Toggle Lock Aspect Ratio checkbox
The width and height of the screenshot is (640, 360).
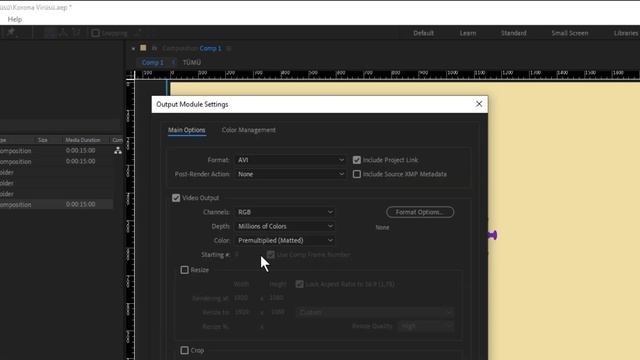pyautogui.click(x=300, y=284)
